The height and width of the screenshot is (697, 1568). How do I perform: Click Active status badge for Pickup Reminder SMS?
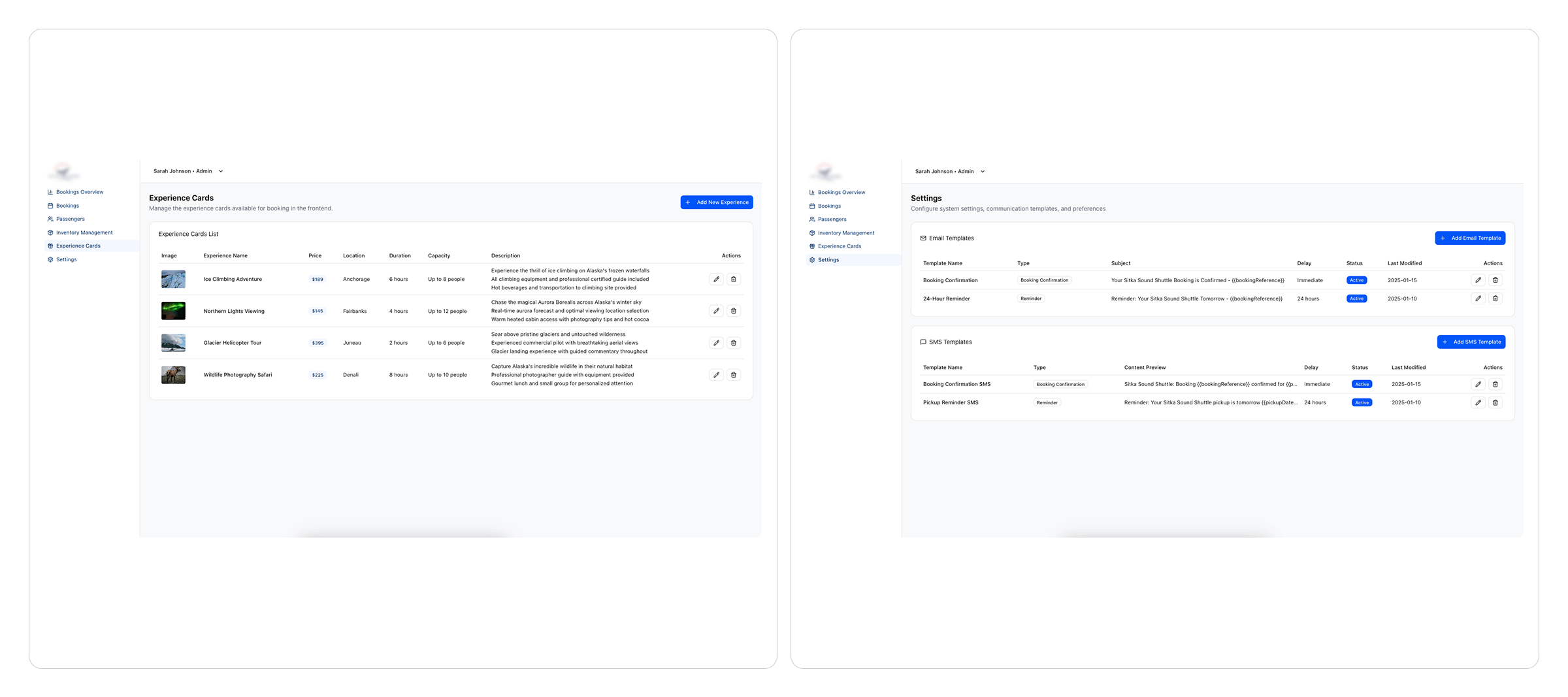pyautogui.click(x=1362, y=402)
